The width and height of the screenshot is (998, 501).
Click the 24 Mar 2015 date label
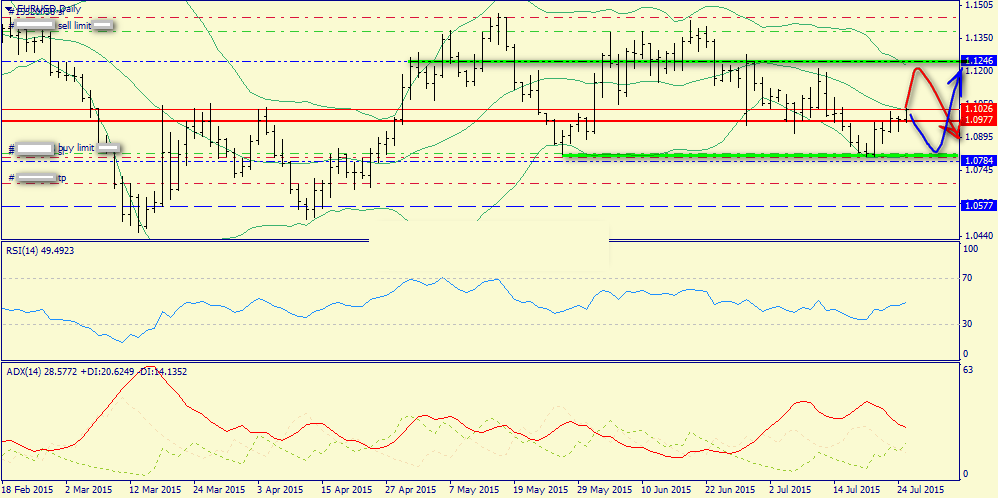click(219, 490)
